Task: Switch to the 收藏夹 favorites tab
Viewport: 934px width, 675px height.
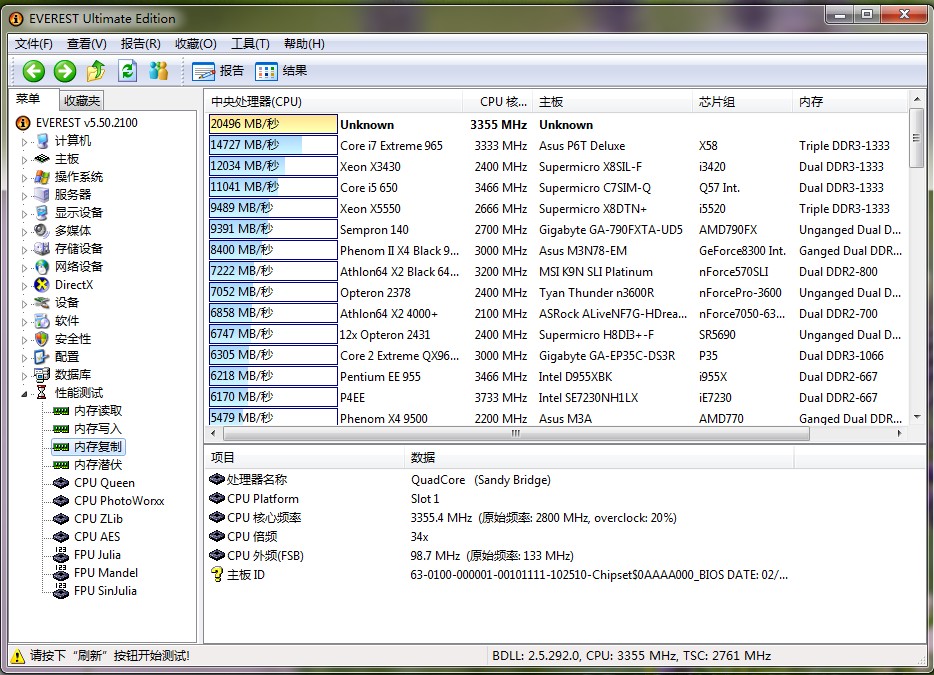Action: 82,101
